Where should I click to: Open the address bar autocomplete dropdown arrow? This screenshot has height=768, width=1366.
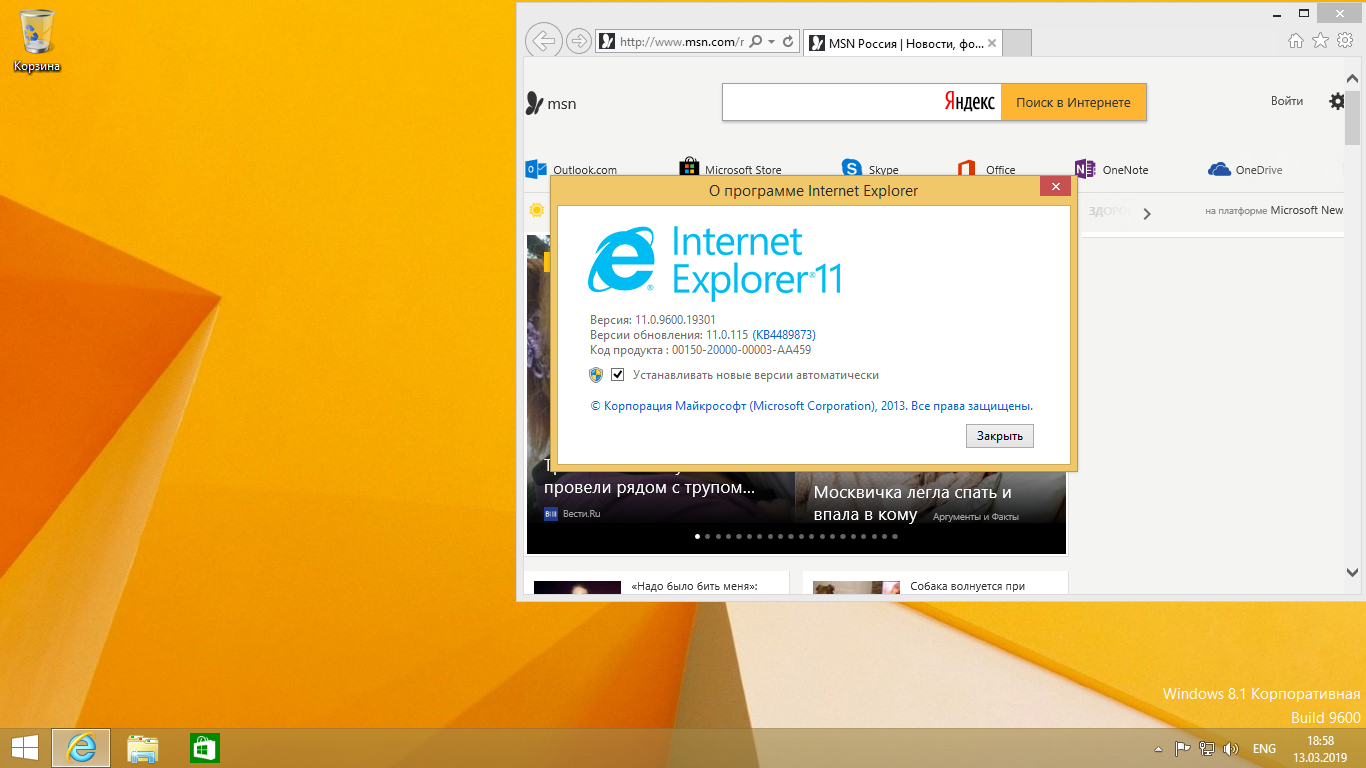click(772, 42)
